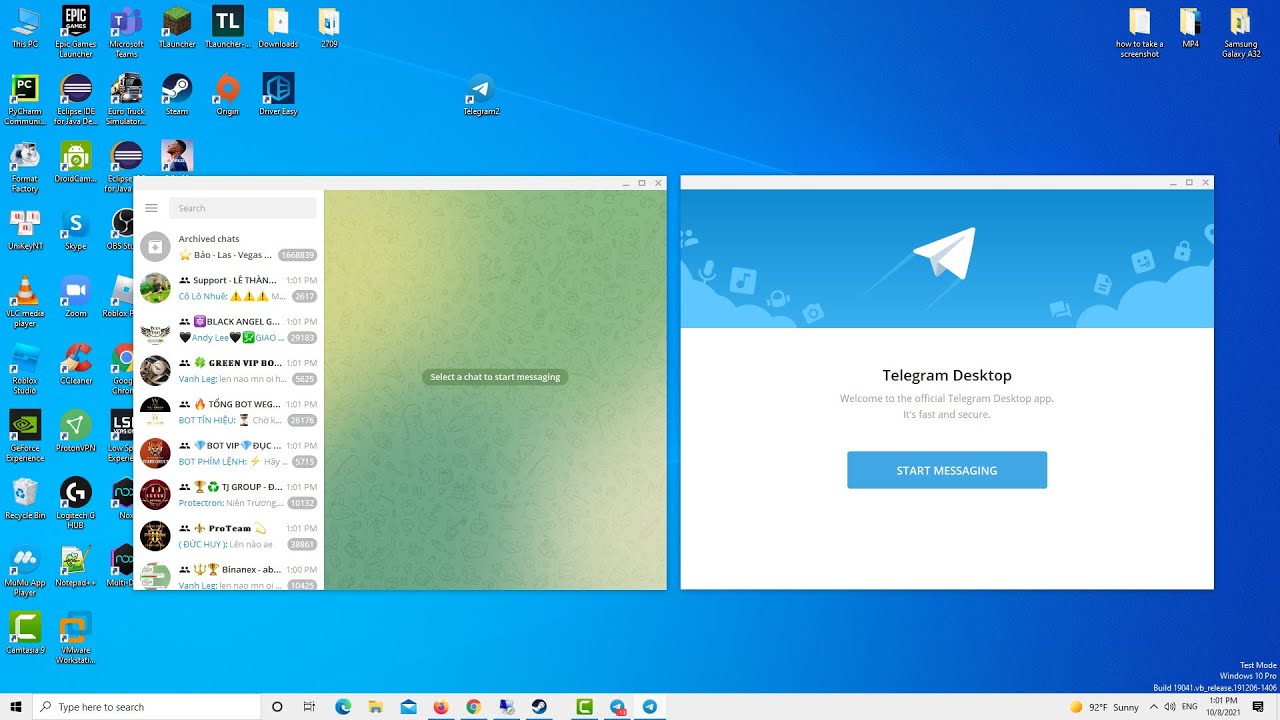1280x720 pixels.
Task: Click the ProTeam chat avatar
Action: click(155, 536)
